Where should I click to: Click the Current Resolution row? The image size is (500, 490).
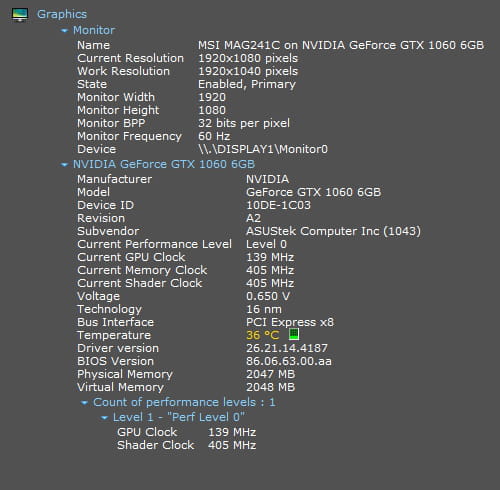pos(187,58)
